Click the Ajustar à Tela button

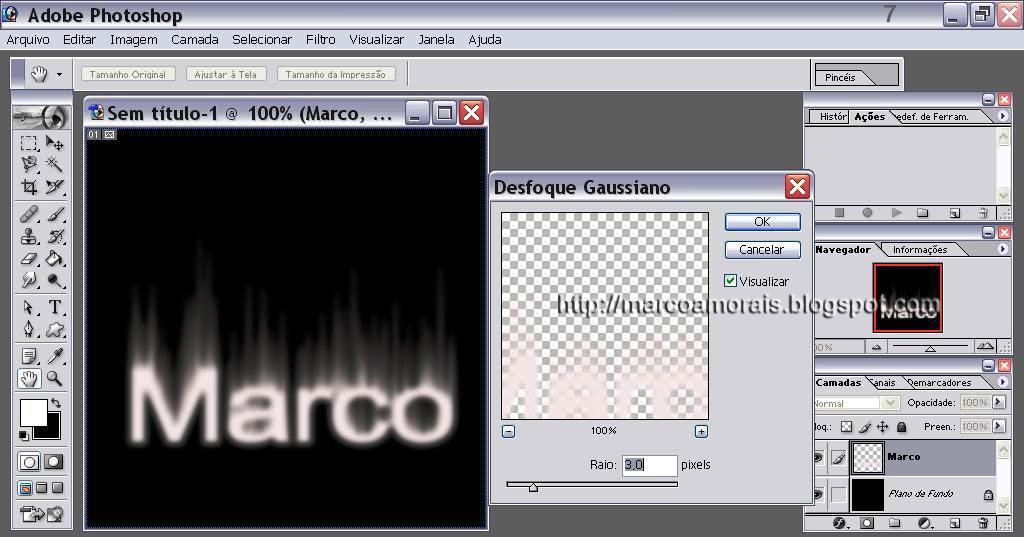[x=225, y=74]
